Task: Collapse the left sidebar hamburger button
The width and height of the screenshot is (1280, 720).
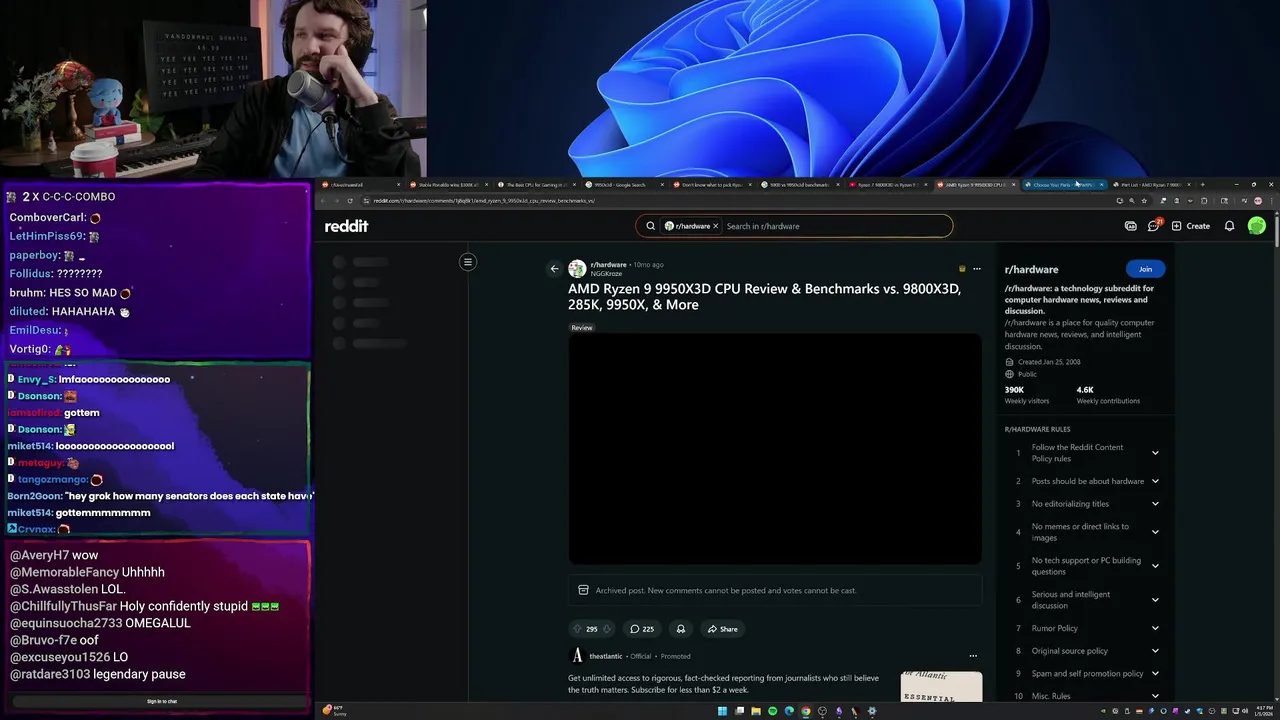Action: [x=467, y=262]
